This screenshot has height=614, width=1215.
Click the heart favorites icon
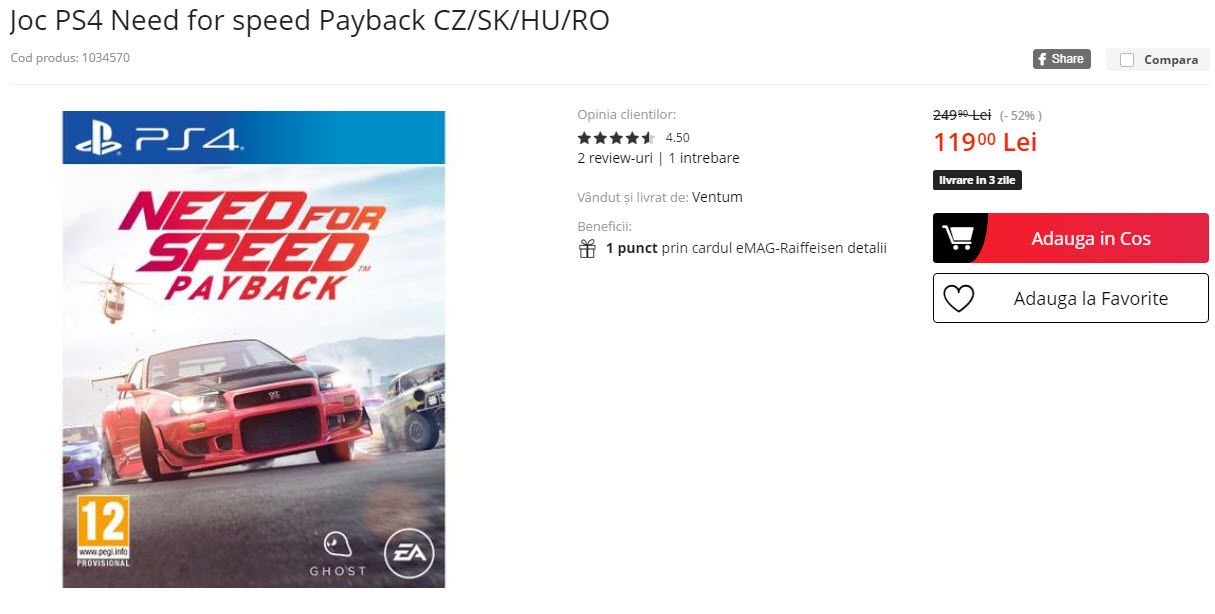[x=958, y=298]
